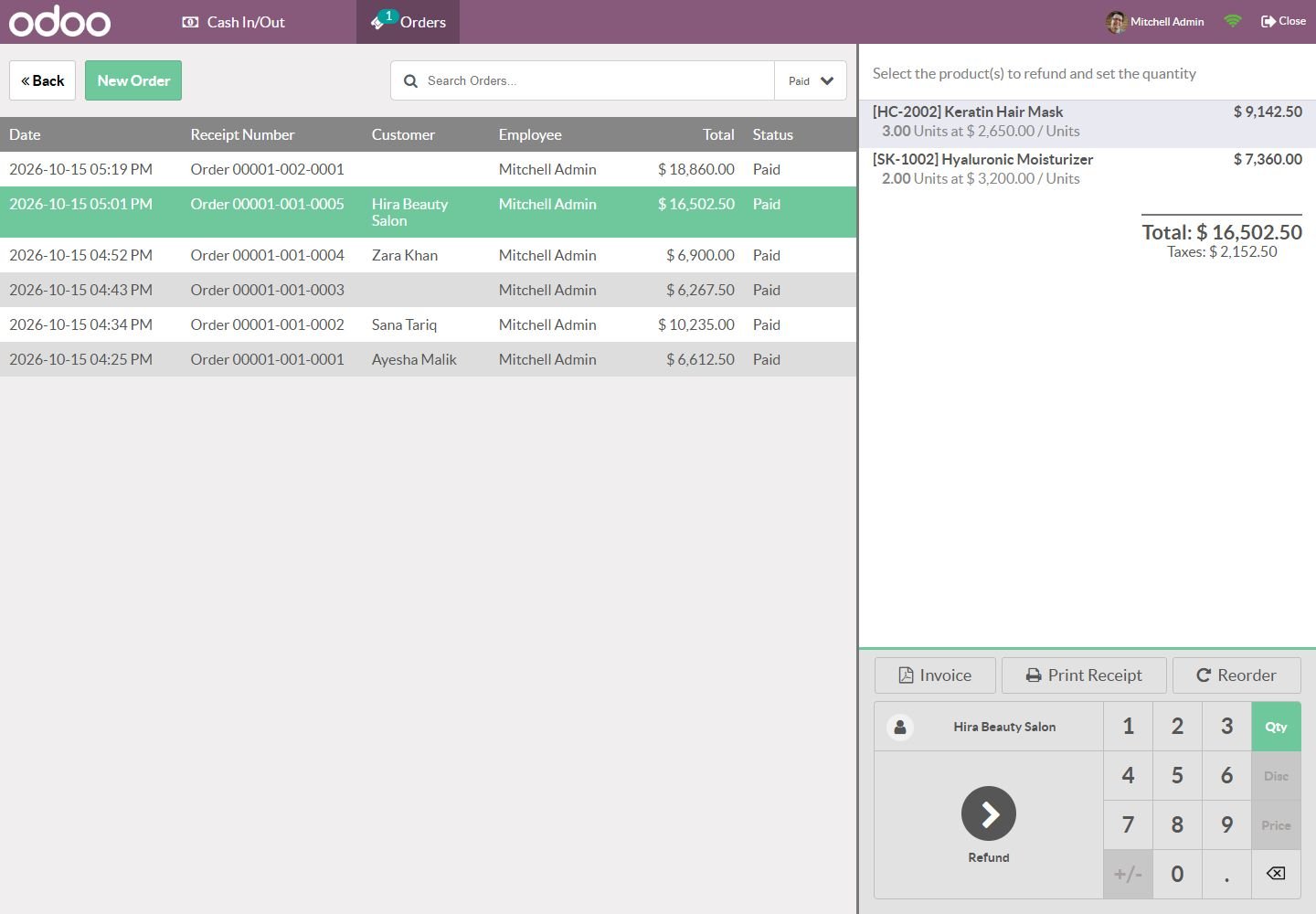The width and height of the screenshot is (1316, 914).
Task: Click the Total column header
Action: click(x=718, y=134)
